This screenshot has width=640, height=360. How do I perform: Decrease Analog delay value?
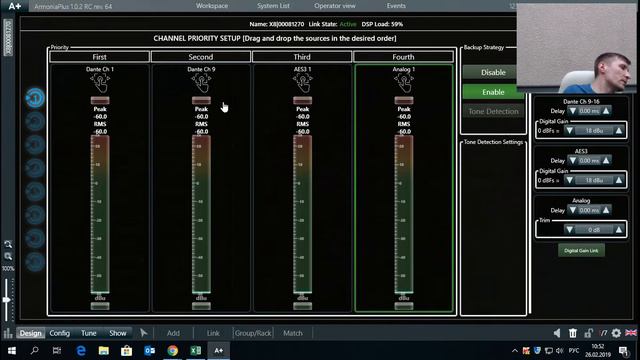(x=573, y=210)
